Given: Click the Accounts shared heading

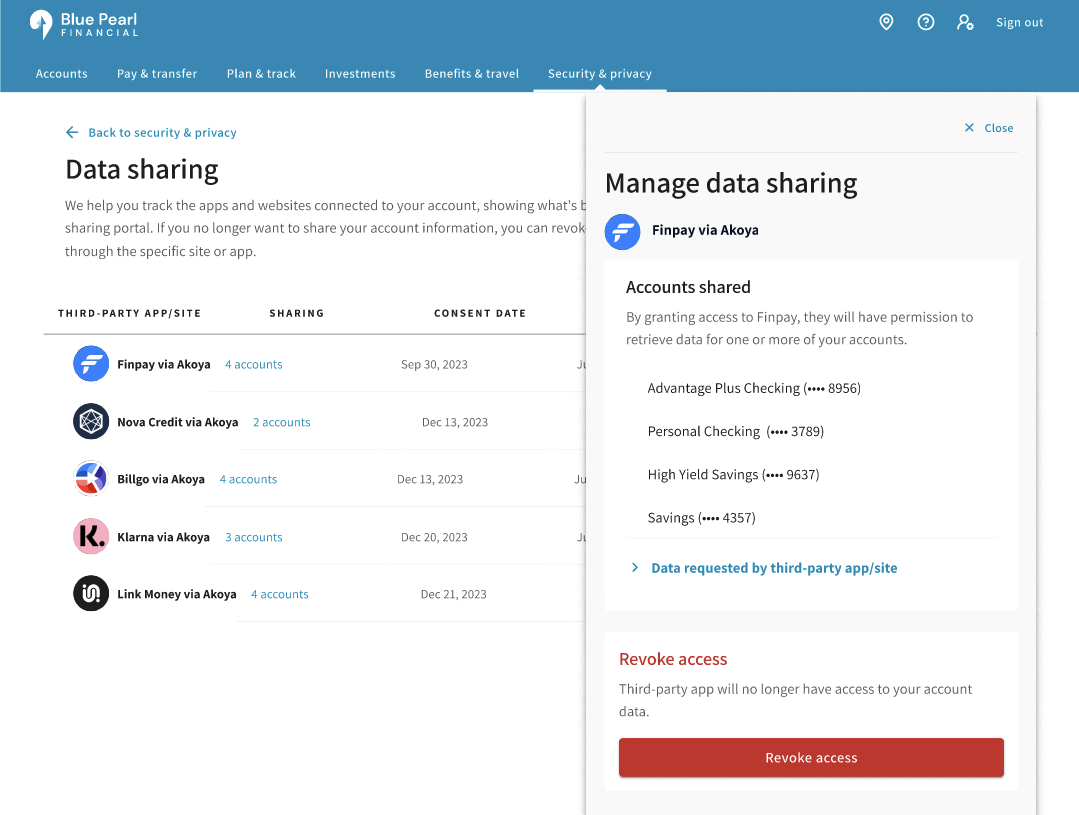Looking at the screenshot, I should [x=688, y=287].
